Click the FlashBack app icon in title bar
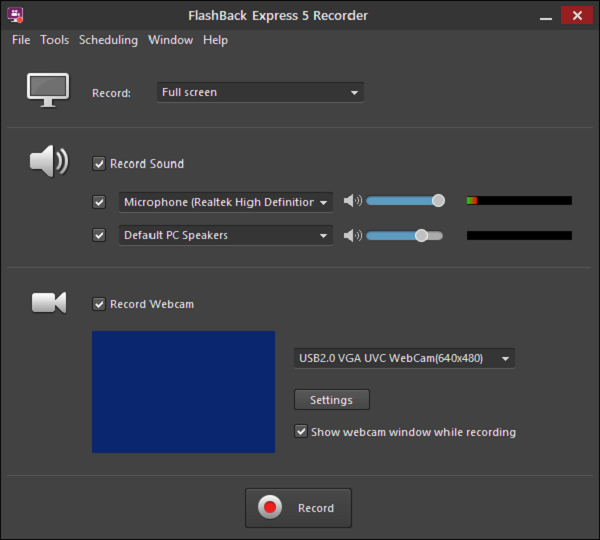Viewport: 600px width, 540px height. coord(16,15)
